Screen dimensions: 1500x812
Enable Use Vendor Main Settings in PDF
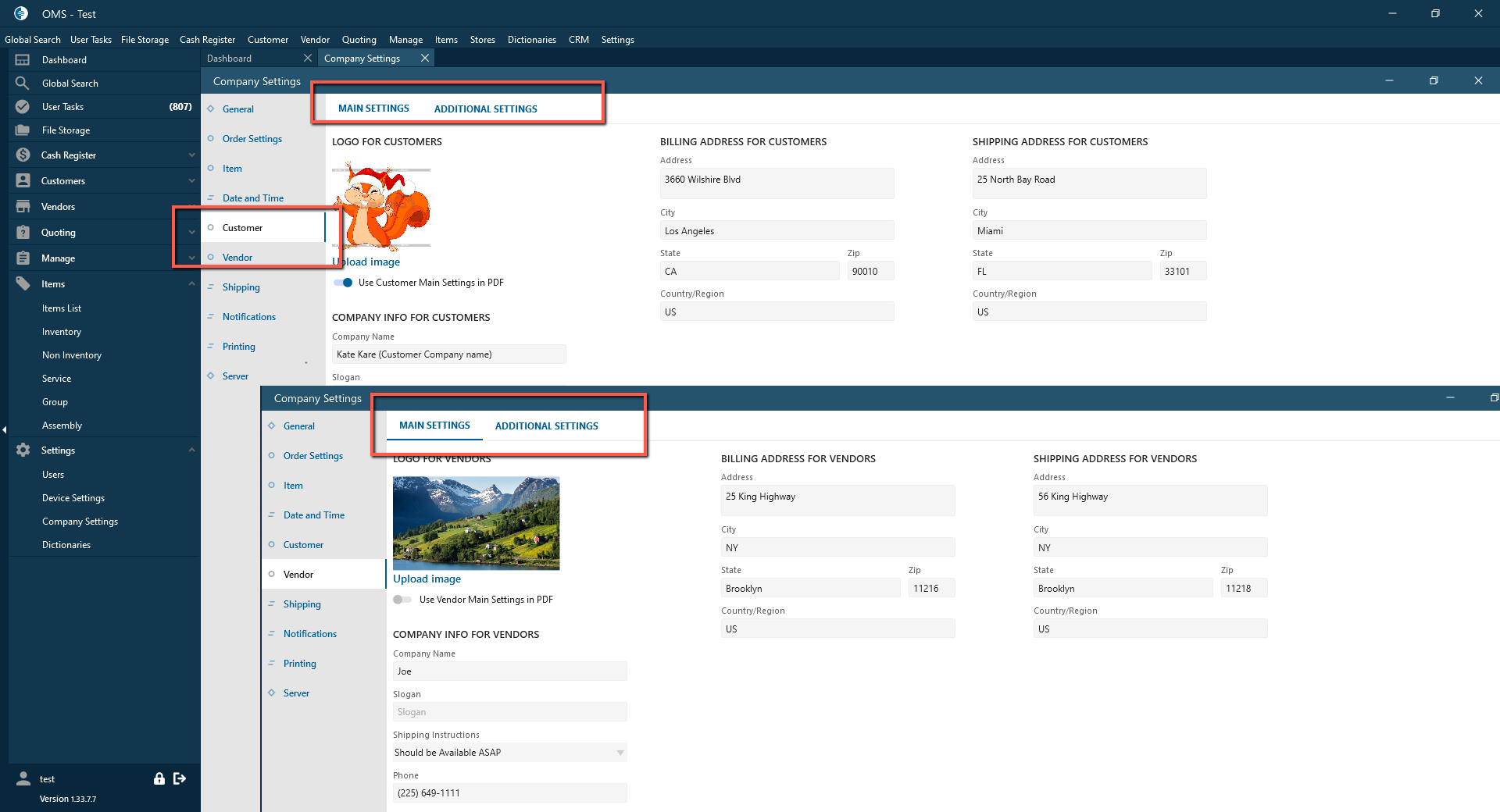[x=402, y=600]
